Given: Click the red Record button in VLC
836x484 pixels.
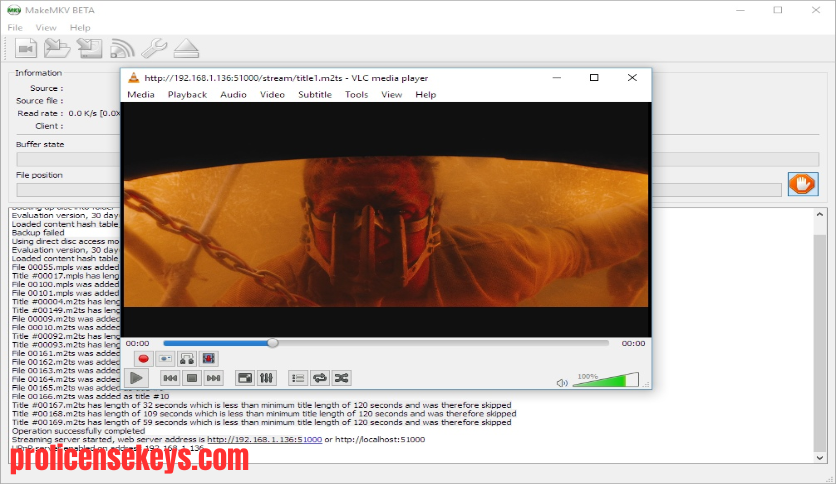Looking at the screenshot, I should [x=143, y=359].
